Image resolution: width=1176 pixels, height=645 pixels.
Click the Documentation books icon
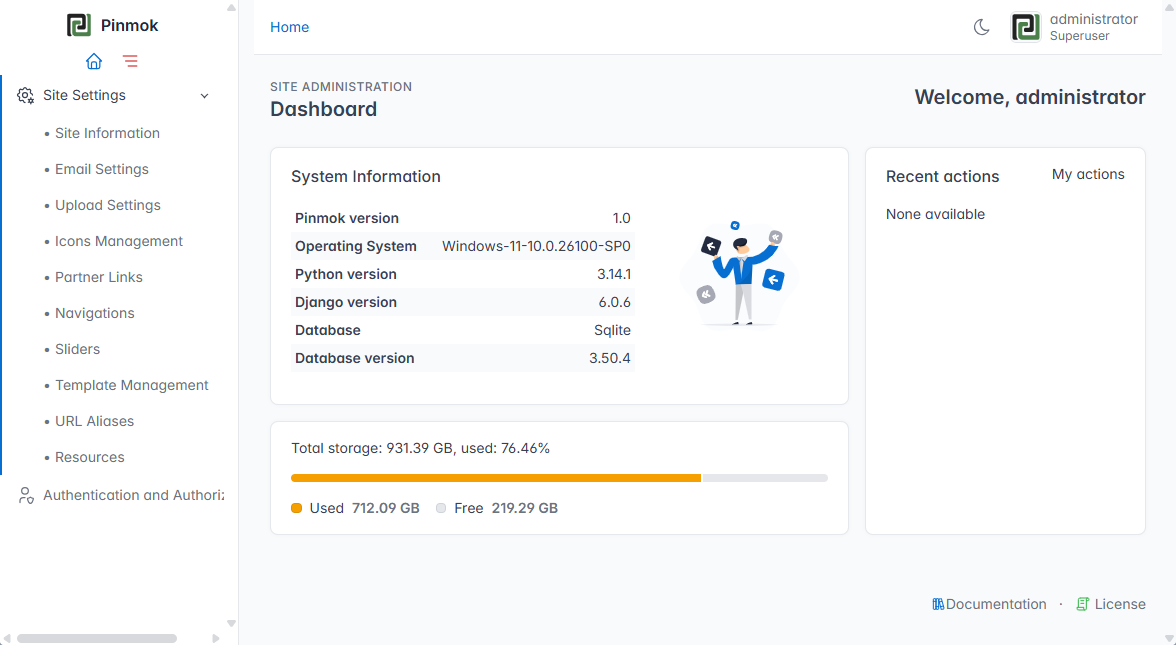[938, 604]
